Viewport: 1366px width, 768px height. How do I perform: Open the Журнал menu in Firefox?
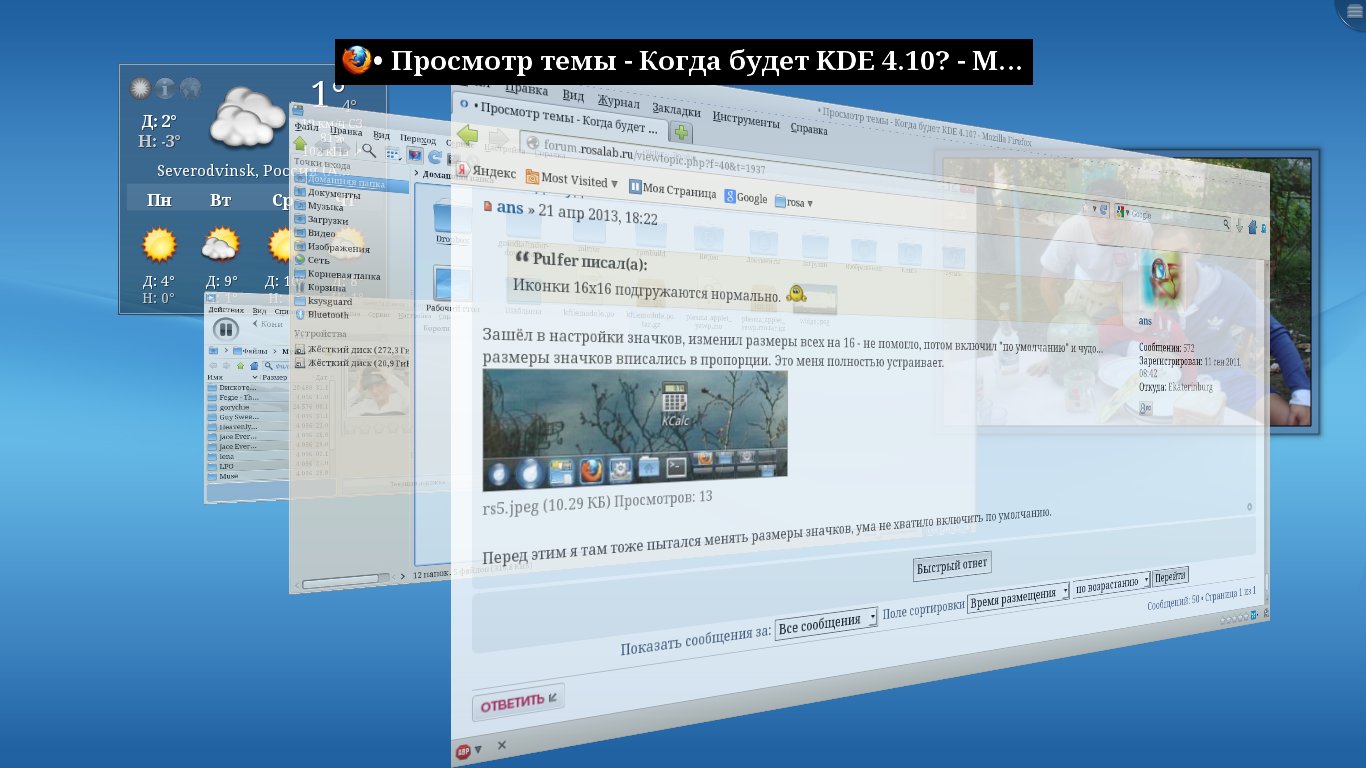(x=618, y=102)
